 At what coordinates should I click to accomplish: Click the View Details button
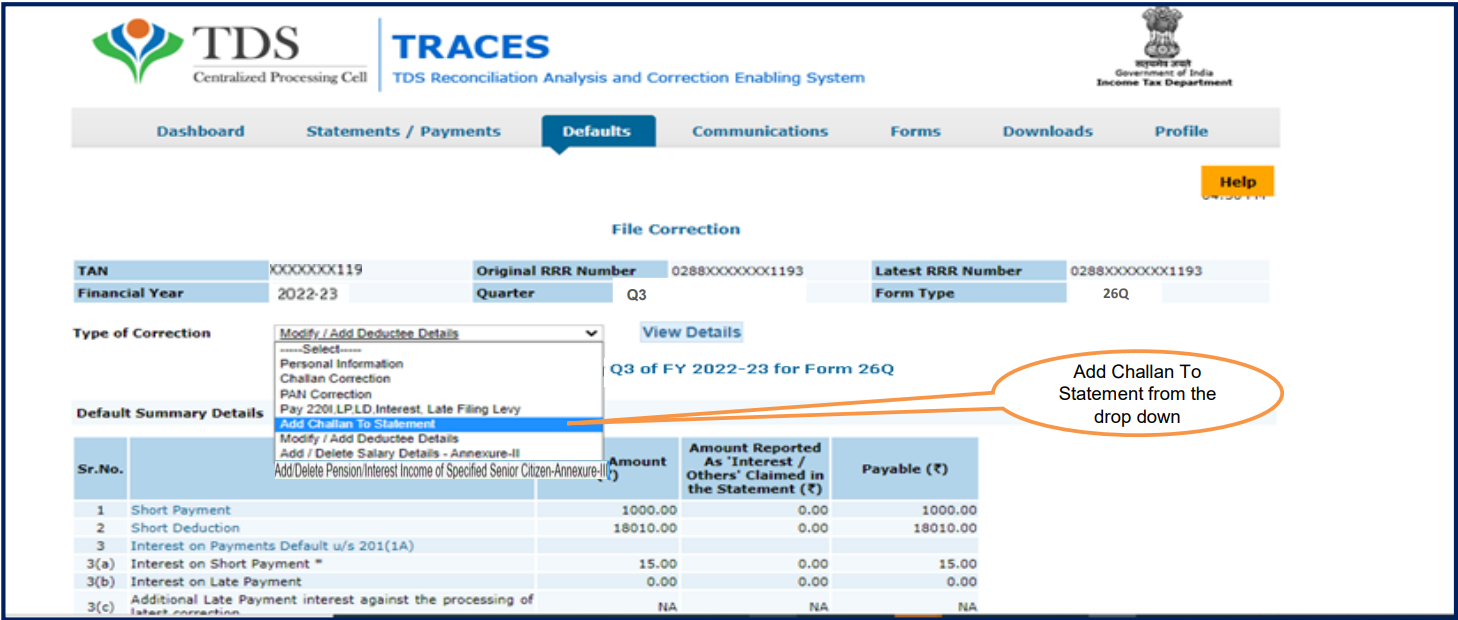[692, 332]
